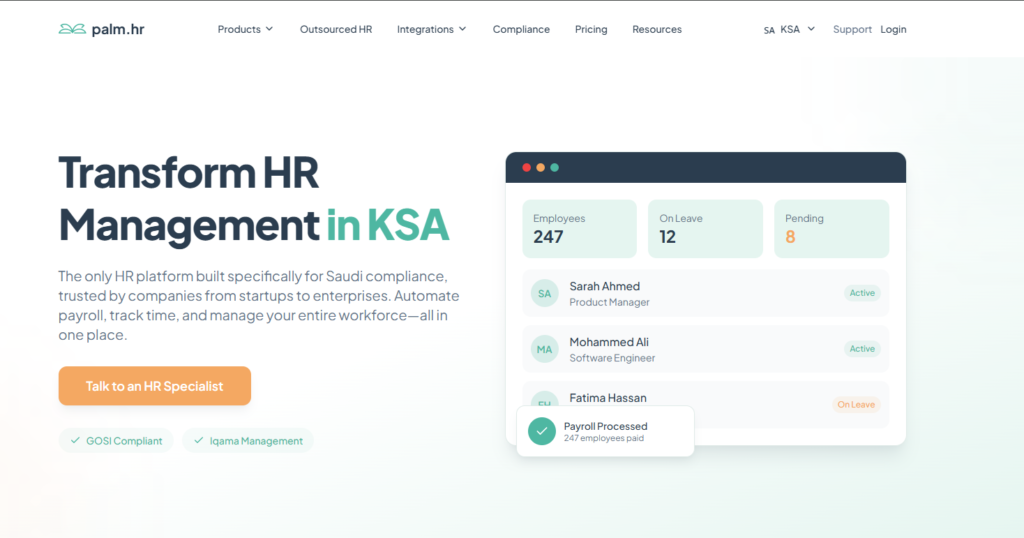Click the Product Manager role text

tap(609, 302)
